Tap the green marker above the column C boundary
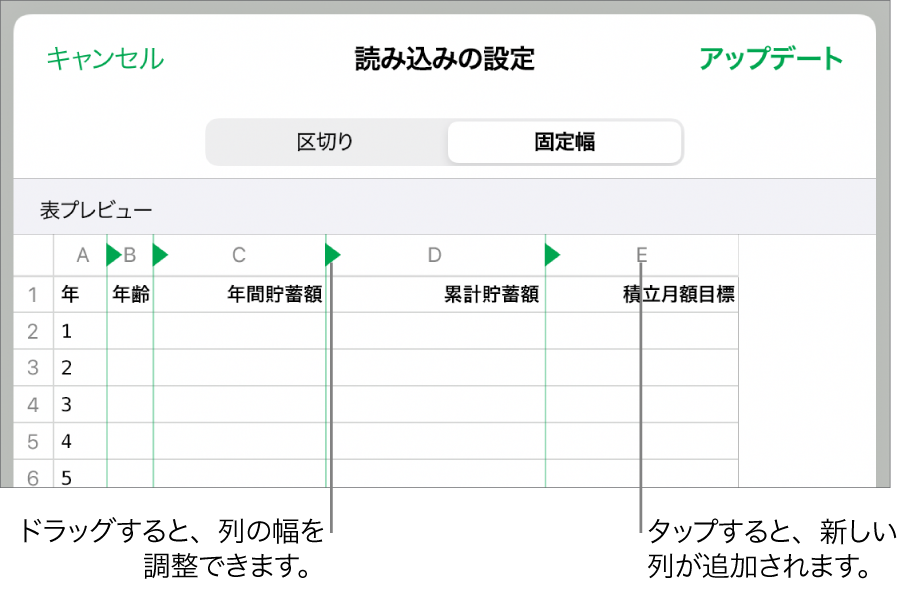 [x=331, y=255]
